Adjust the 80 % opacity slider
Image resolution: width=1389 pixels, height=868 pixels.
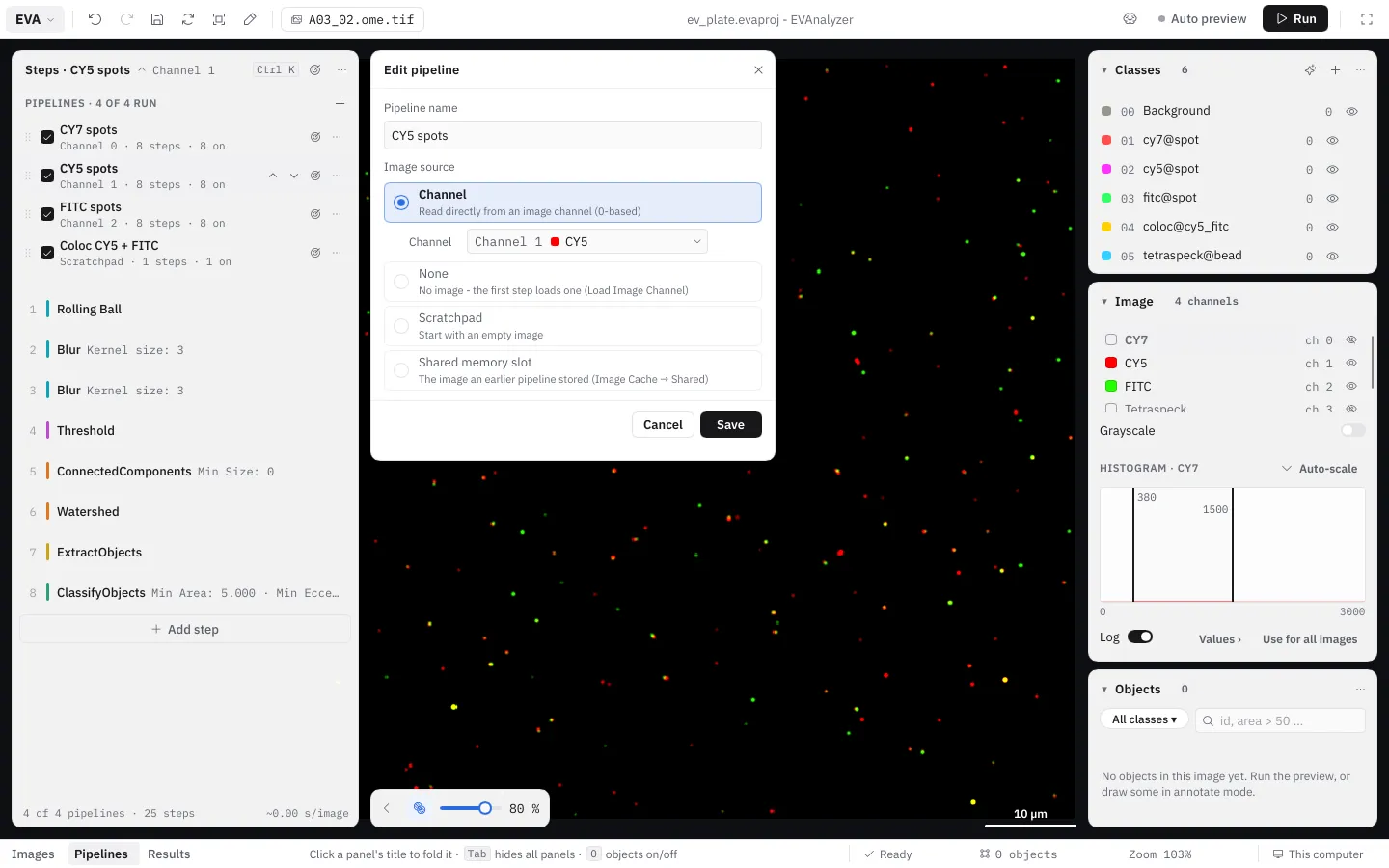point(466,808)
